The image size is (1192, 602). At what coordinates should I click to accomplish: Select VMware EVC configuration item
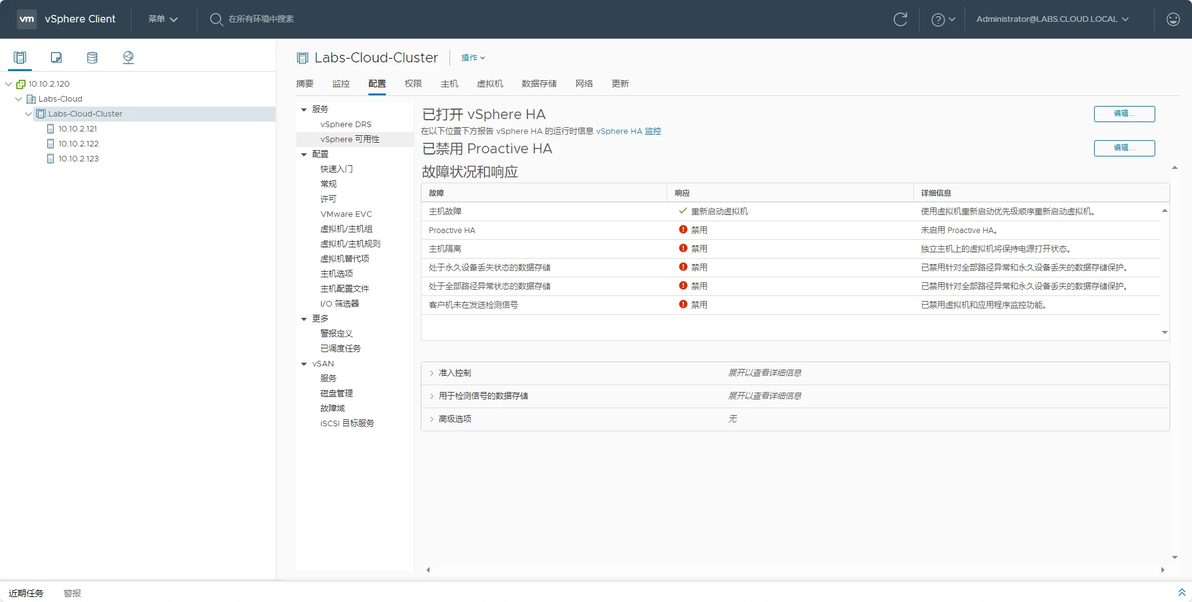tap(346, 214)
